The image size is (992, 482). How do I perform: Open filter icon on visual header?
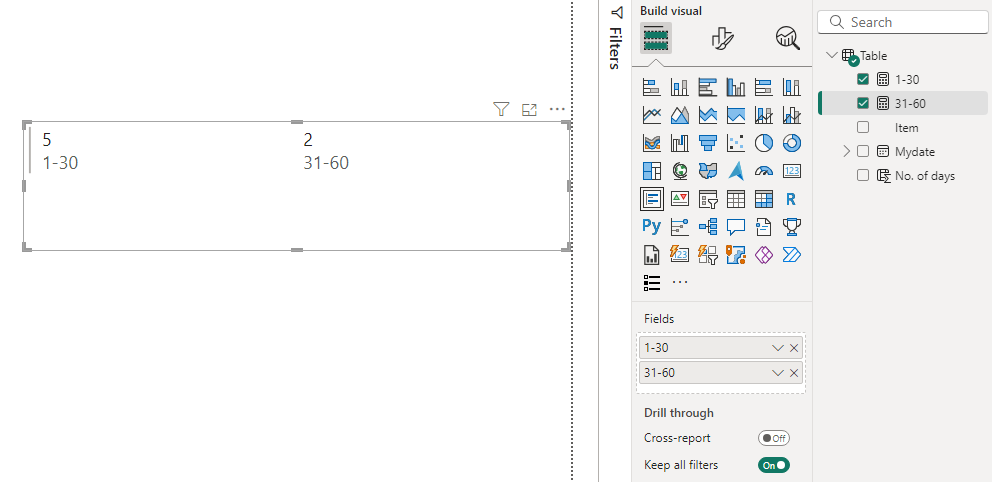coord(501,109)
